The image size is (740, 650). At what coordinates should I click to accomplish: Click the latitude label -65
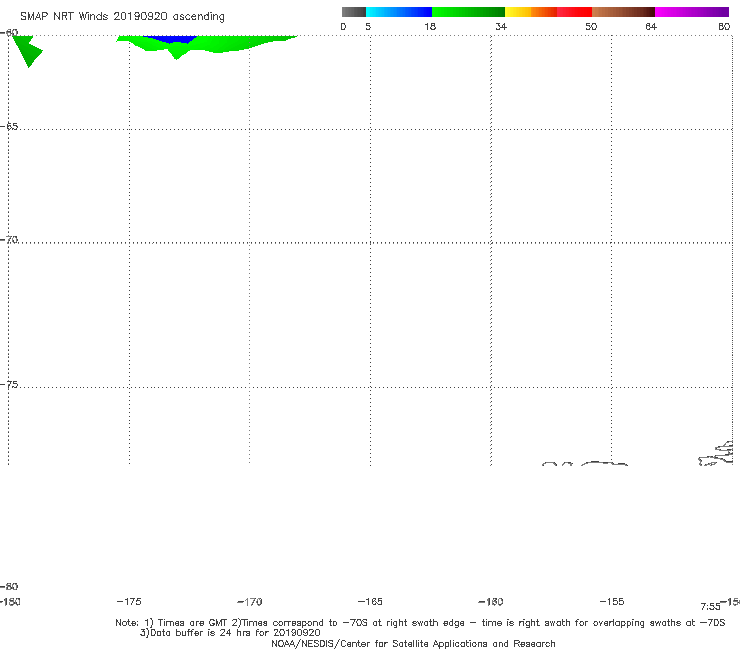coord(9,127)
